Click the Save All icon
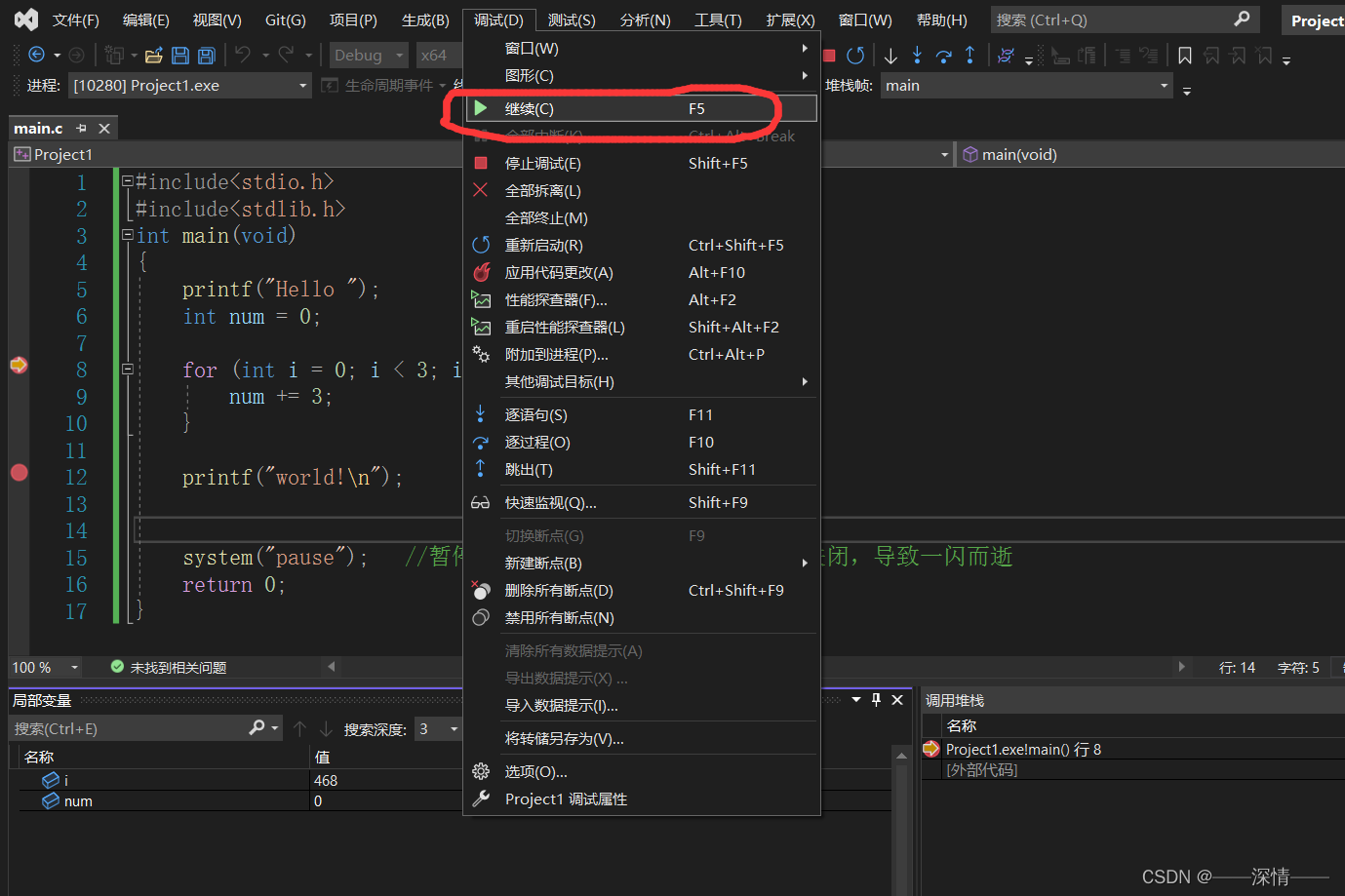Image resolution: width=1345 pixels, height=896 pixels. coord(207,56)
